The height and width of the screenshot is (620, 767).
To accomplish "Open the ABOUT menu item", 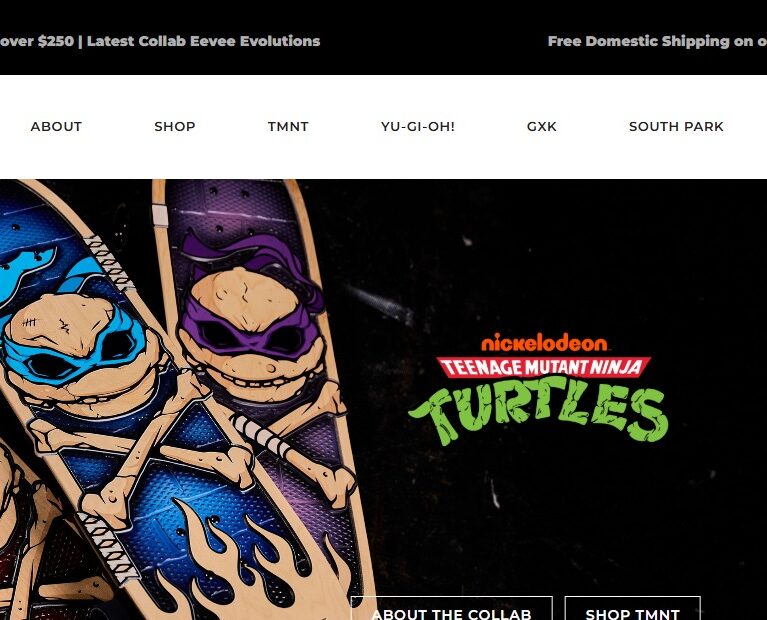I will (56, 126).
